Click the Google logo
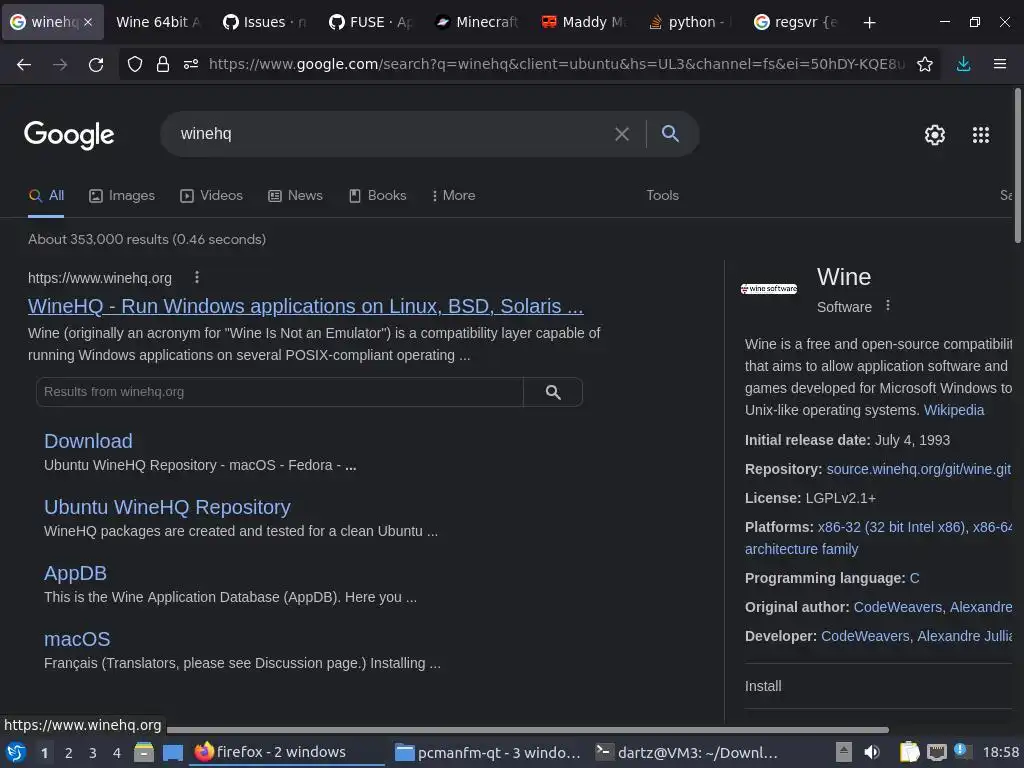This screenshot has height=768, width=1024. pos(69,135)
